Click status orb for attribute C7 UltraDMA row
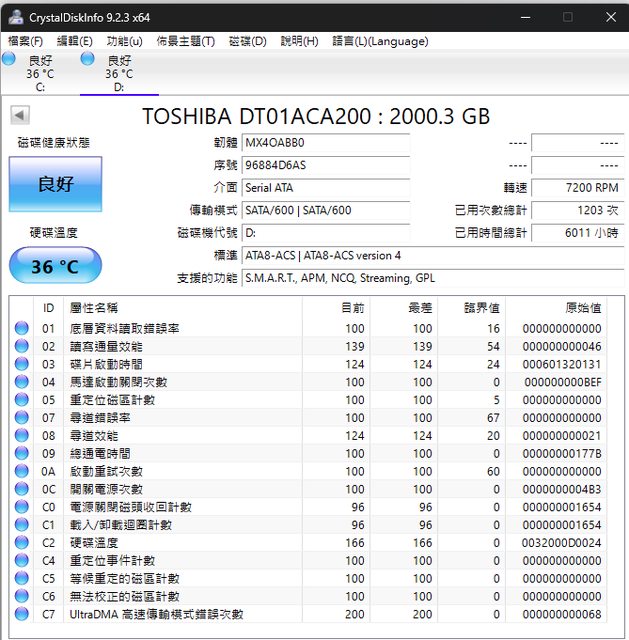This screenshot has width=629, height=640. [x=21, y=614]
